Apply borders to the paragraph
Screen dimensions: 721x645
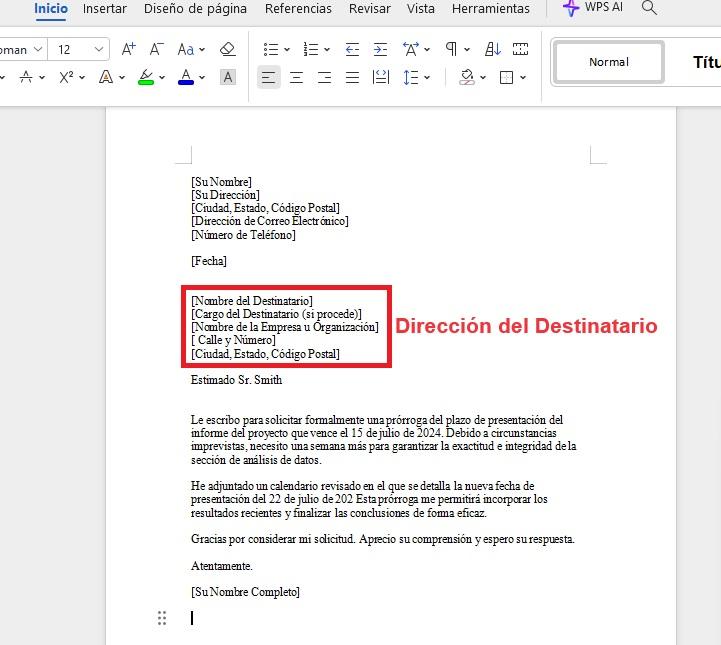506,77
